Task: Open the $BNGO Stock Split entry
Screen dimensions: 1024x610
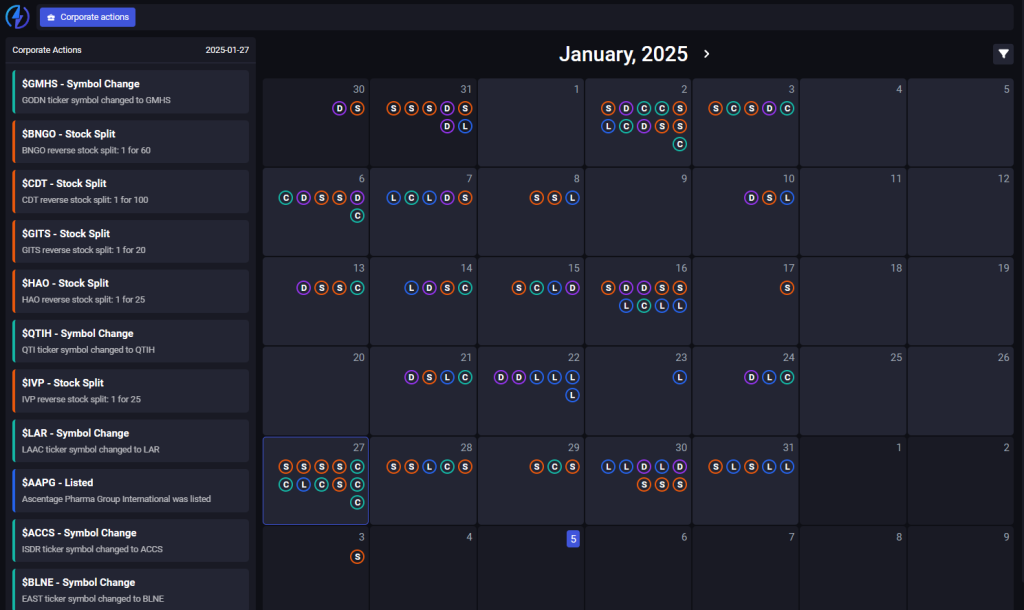Action: point(131,142)
